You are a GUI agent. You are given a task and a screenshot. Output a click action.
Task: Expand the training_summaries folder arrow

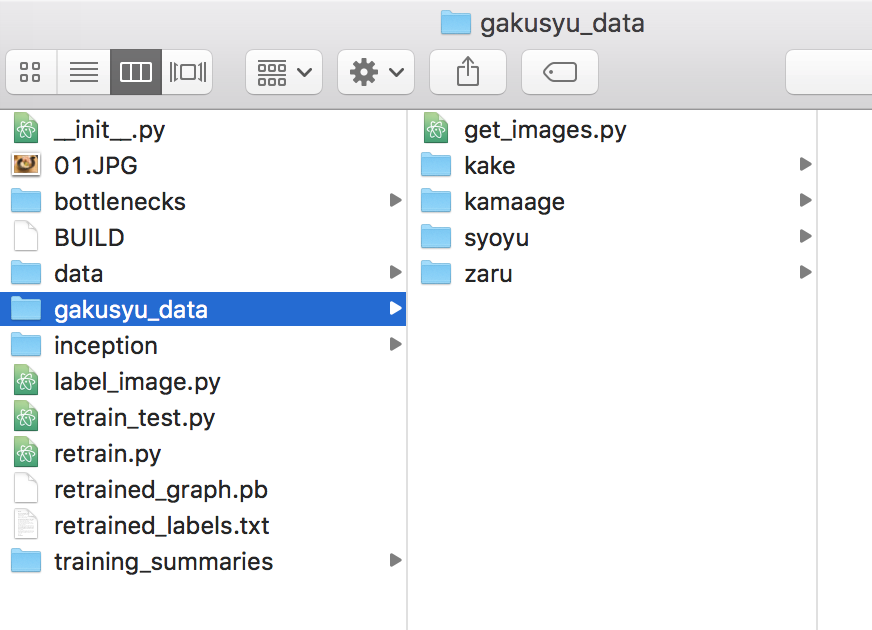pyautogui.click(x=395, y=561)
